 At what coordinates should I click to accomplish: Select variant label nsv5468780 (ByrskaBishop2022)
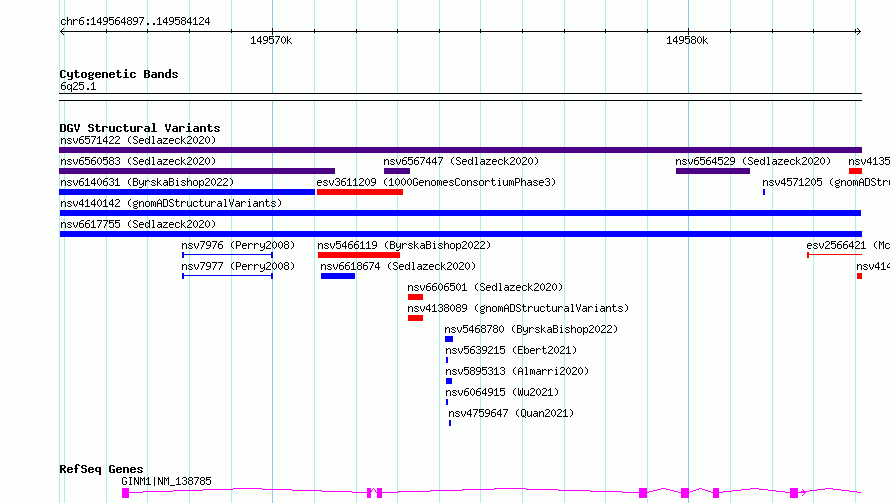click(x=531, y=329)
